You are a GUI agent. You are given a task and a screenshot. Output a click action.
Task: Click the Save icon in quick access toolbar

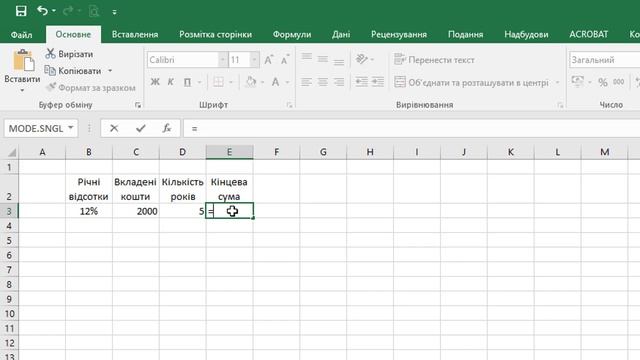click(x=21, y=11)
